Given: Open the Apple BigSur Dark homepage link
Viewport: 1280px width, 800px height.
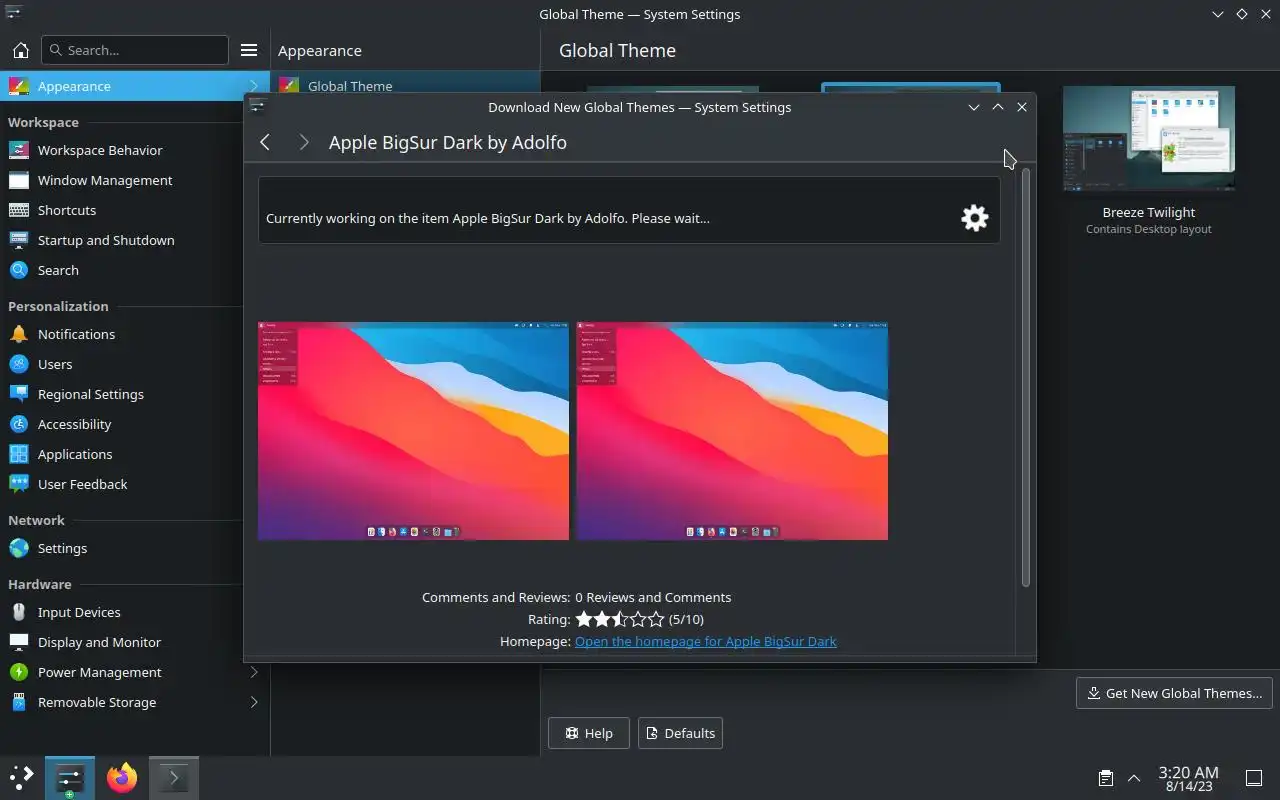Looking at the screenshot, I should 705,641.
